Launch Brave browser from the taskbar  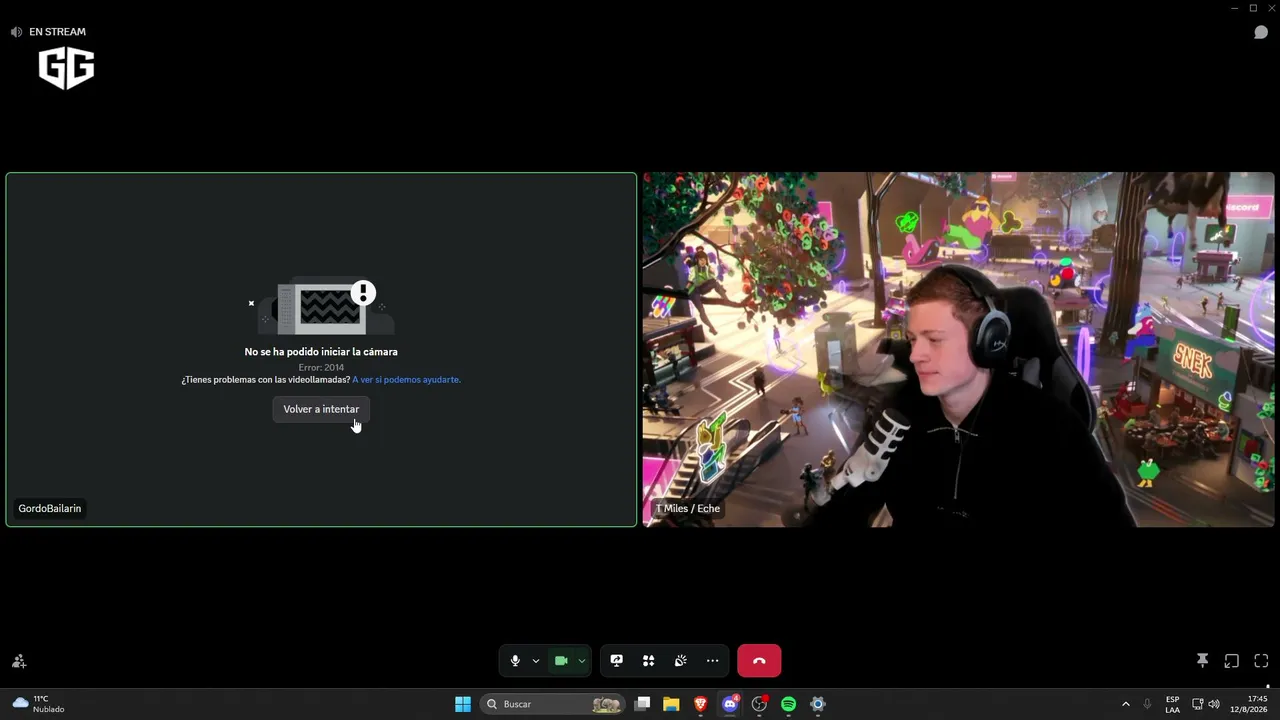point(701,704)
